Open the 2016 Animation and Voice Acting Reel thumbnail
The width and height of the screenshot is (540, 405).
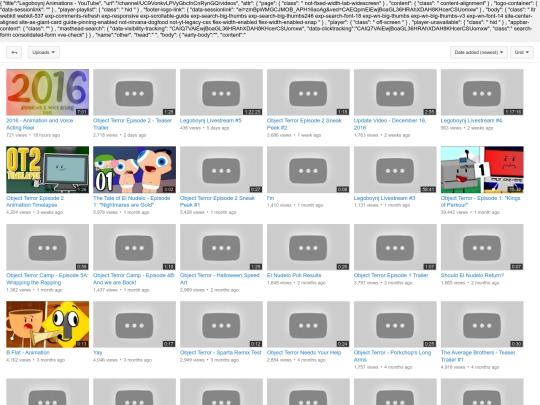coord(48,92)
